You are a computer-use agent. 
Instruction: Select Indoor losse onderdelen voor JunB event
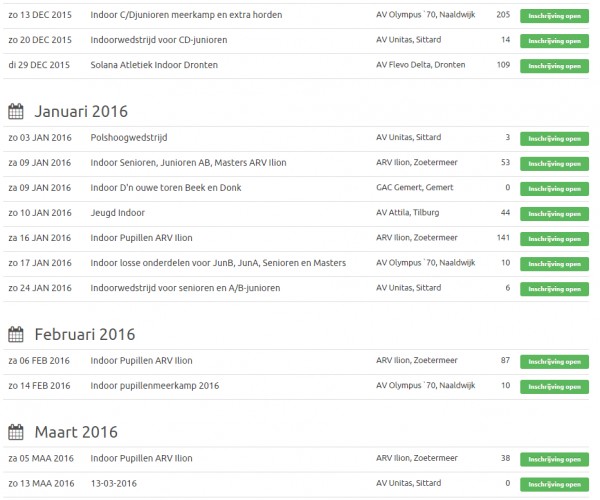coord(218,262)
